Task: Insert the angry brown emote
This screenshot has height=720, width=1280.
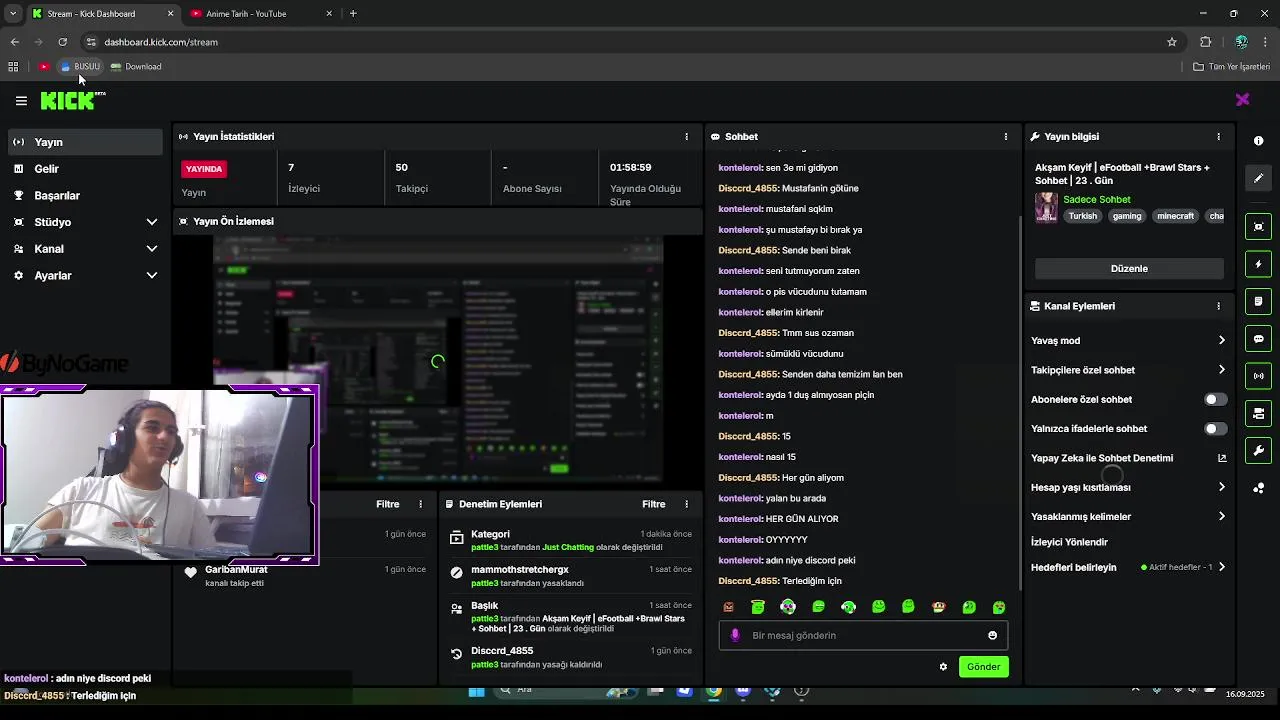Action: pos(728,607)
